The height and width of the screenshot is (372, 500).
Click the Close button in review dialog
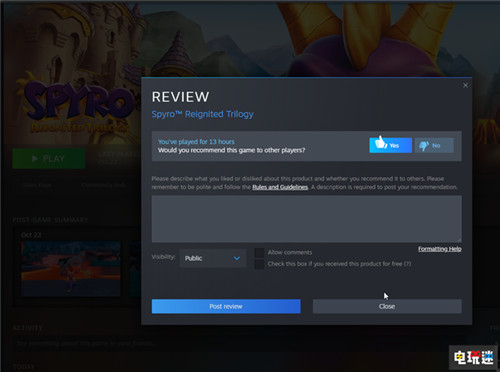tap(387, 306)
